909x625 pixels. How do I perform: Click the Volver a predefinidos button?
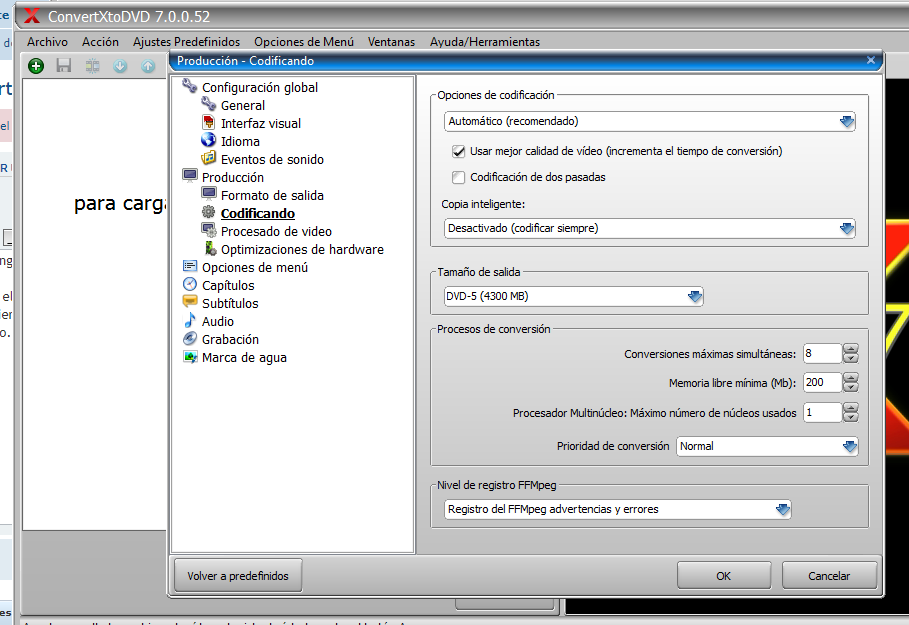click(238, 576)
